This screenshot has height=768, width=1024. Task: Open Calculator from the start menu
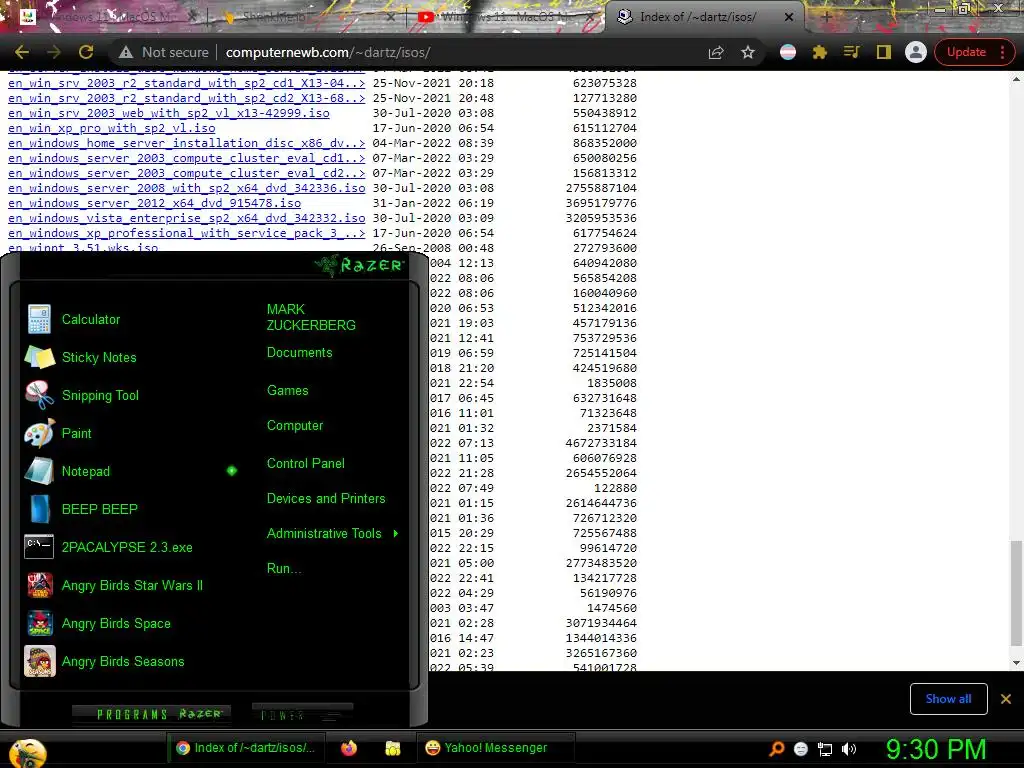[x=91, y=319]
